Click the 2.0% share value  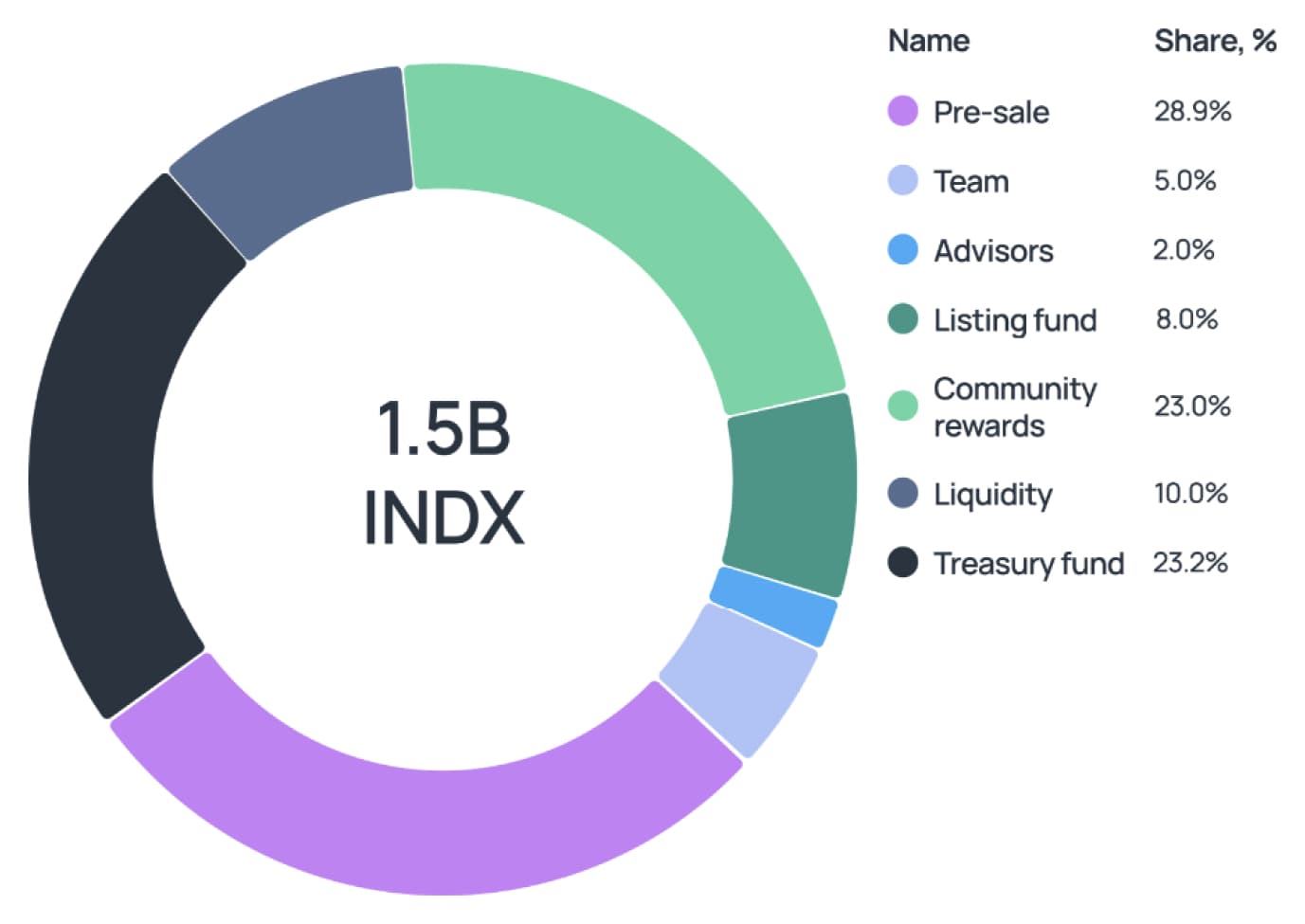[1184, 249]
